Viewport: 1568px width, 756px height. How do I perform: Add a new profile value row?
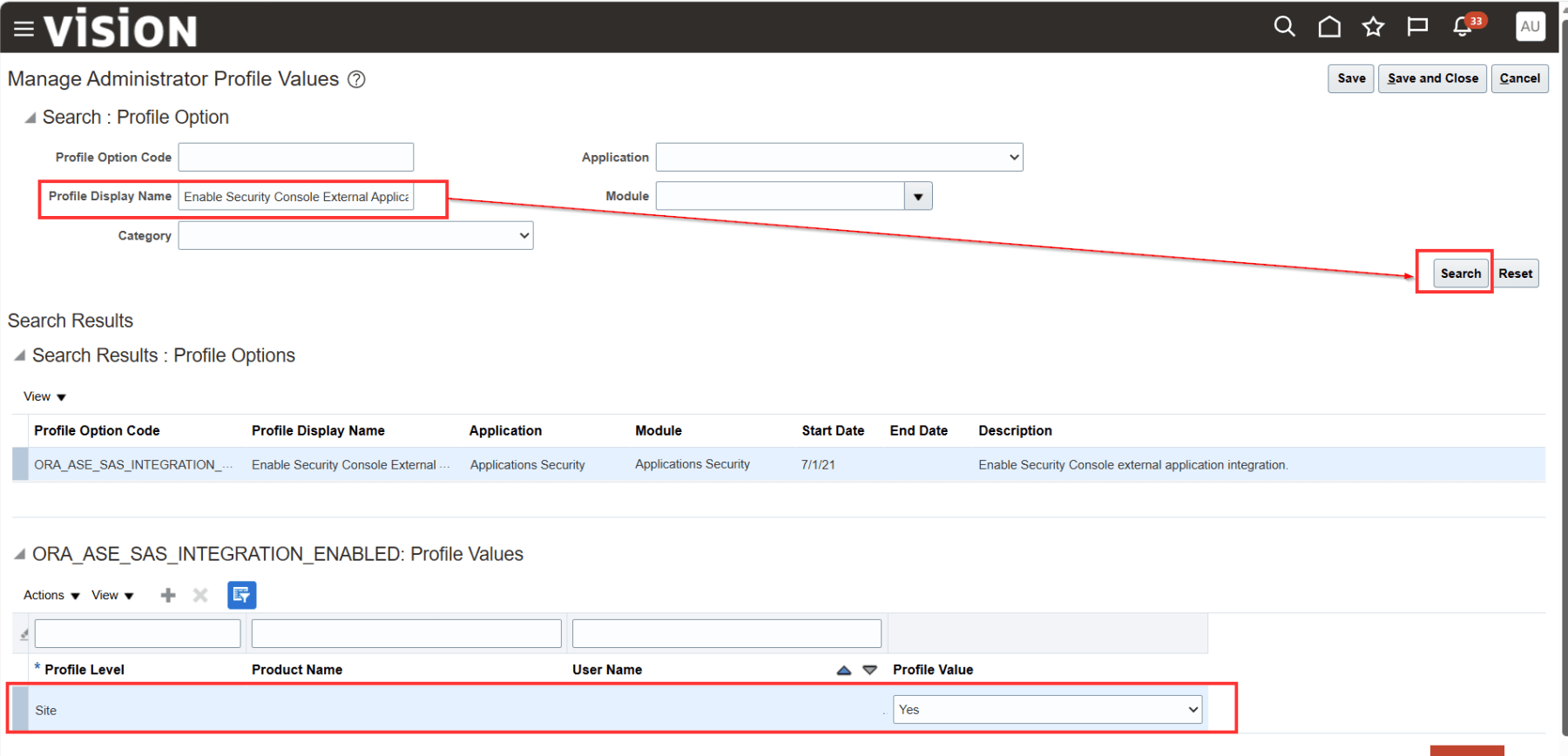168,595
